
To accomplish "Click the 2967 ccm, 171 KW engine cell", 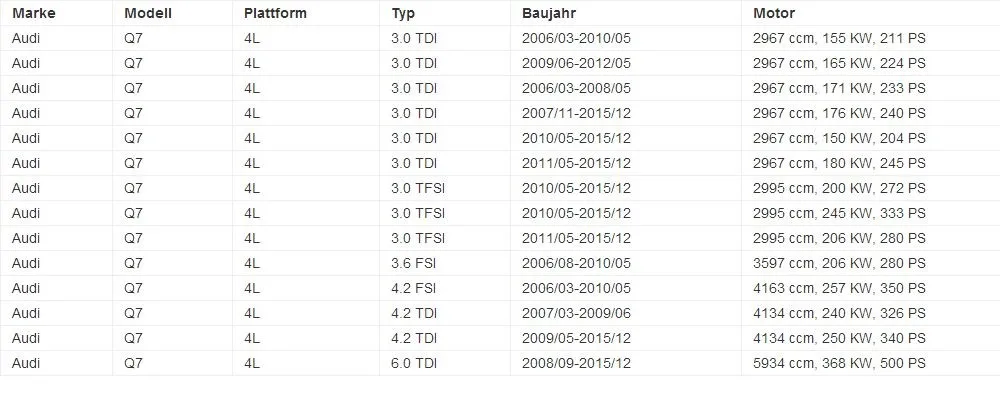I will click(x=839, y=88).
